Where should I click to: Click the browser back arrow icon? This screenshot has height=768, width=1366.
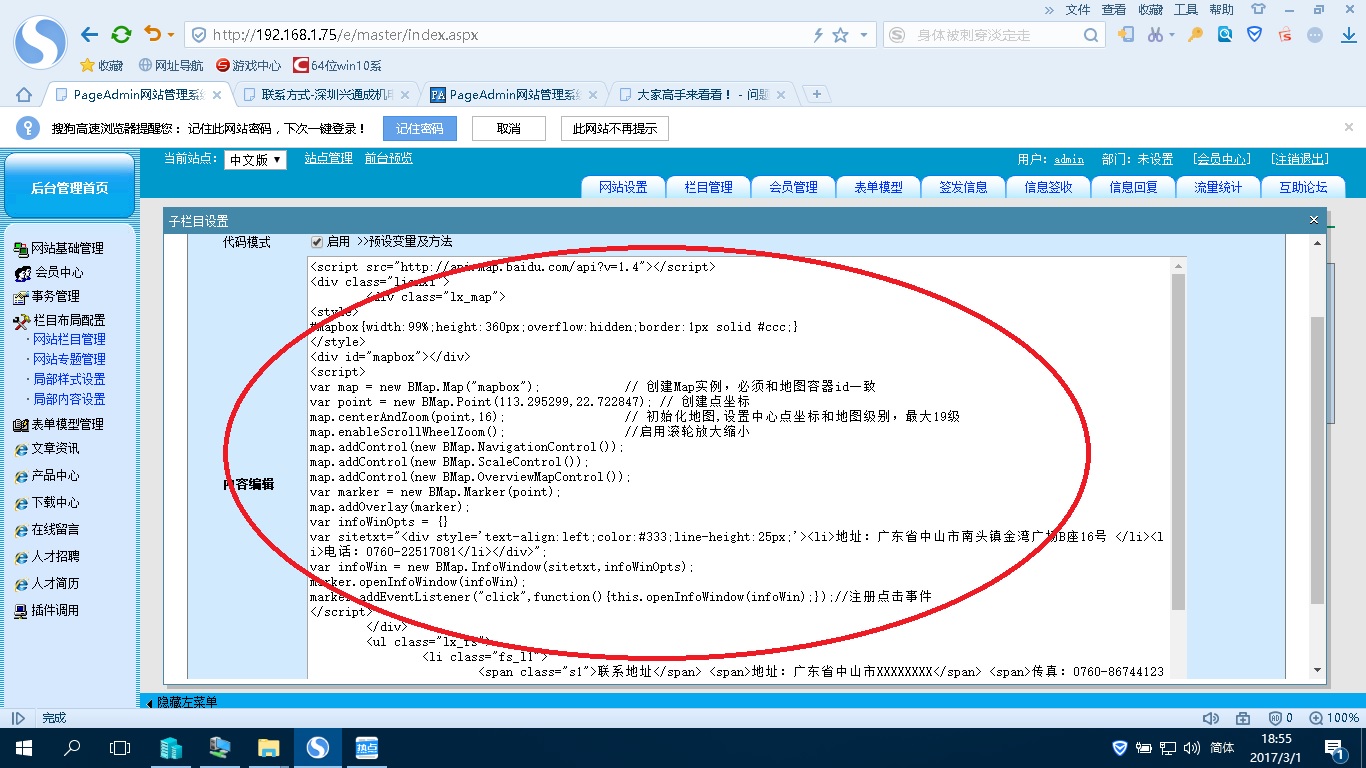tap(89, 35)
